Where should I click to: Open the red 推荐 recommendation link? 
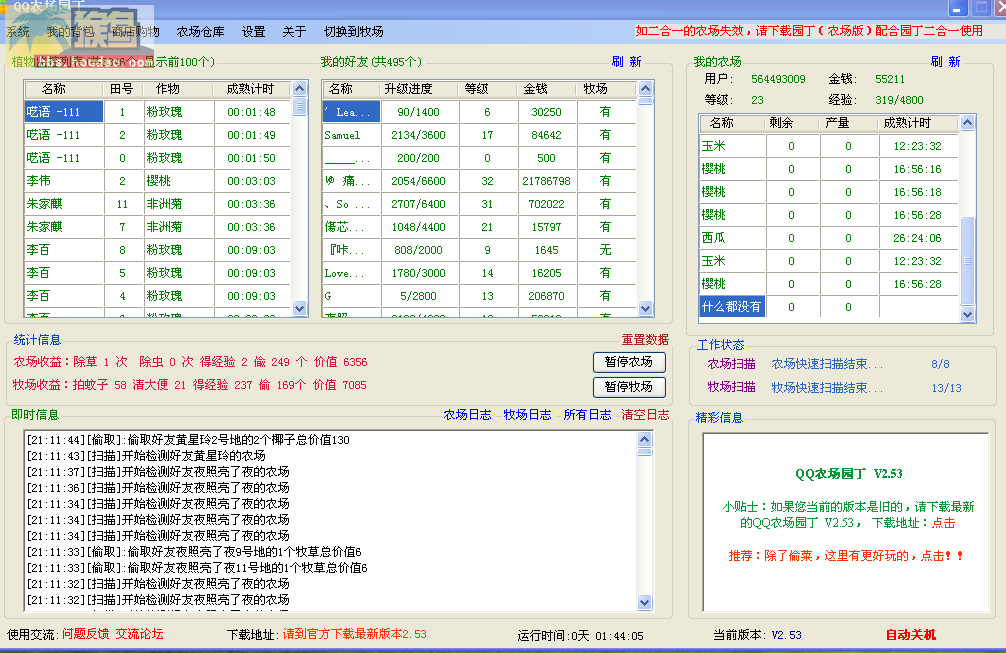[846, 555]
